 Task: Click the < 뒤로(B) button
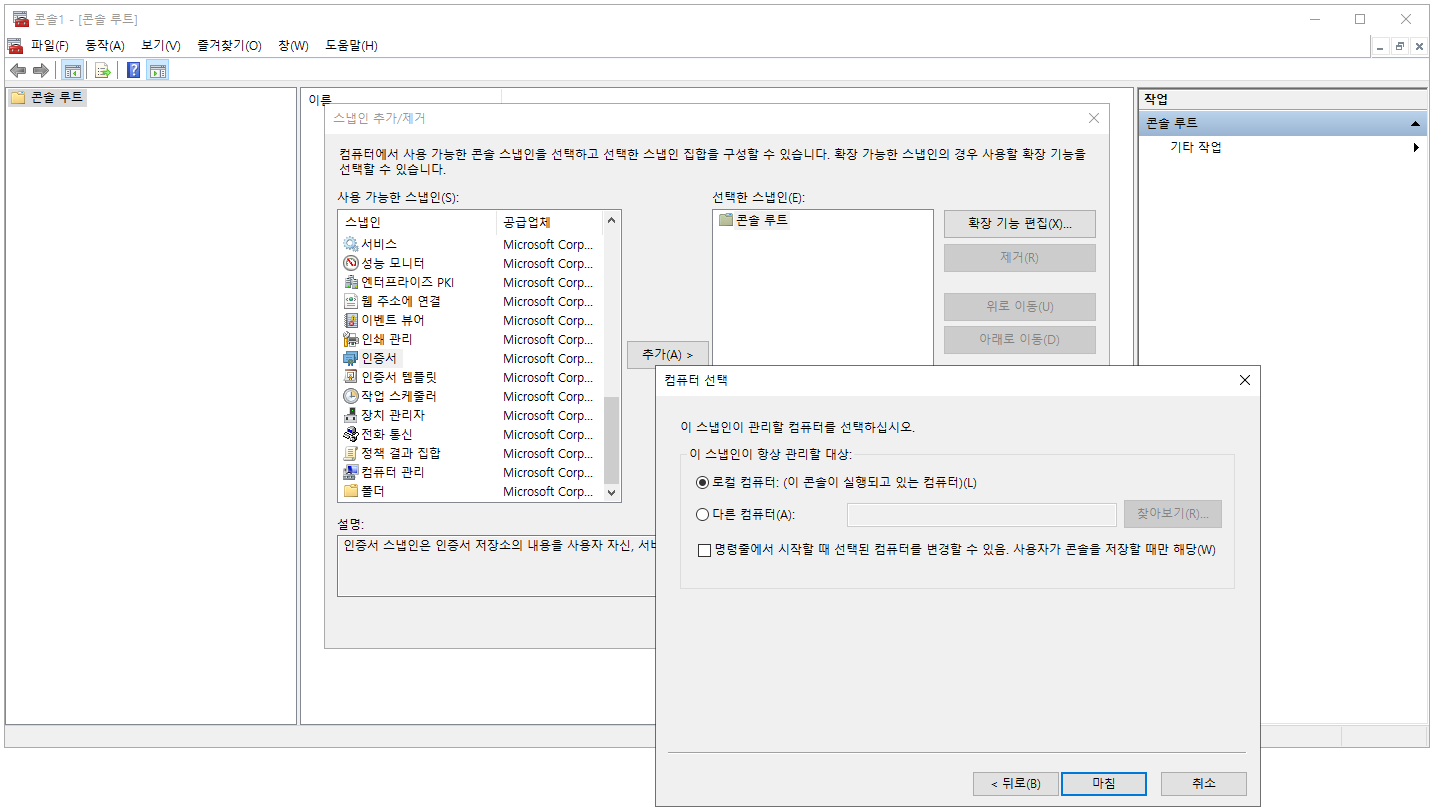point(1015,784)
